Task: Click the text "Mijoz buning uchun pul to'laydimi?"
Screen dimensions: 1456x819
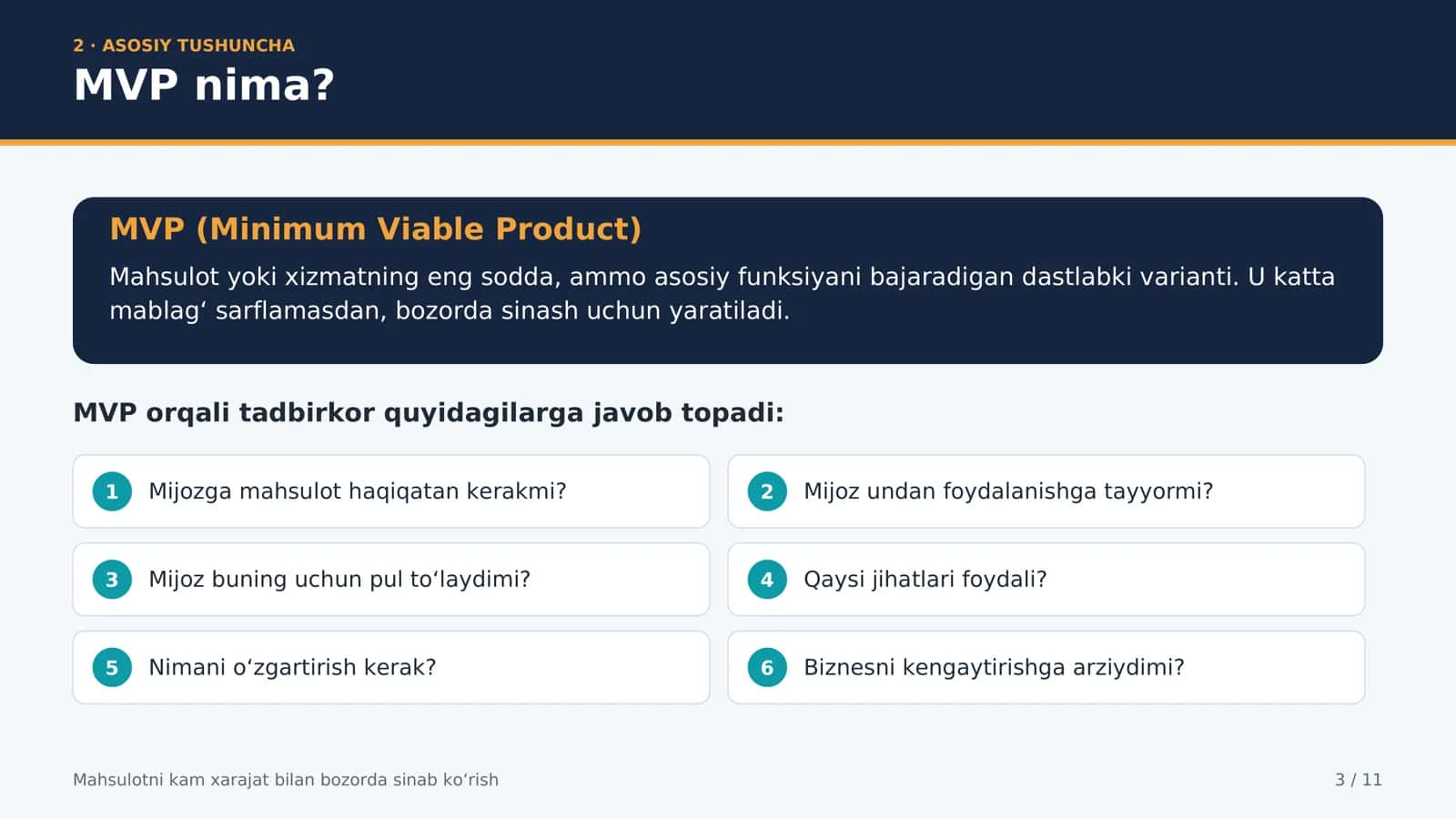Action: 339,580
